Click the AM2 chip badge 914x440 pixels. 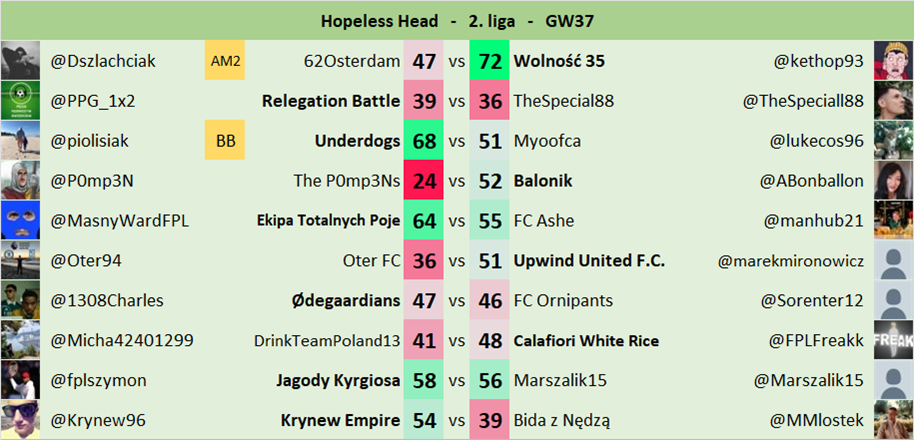225,61
